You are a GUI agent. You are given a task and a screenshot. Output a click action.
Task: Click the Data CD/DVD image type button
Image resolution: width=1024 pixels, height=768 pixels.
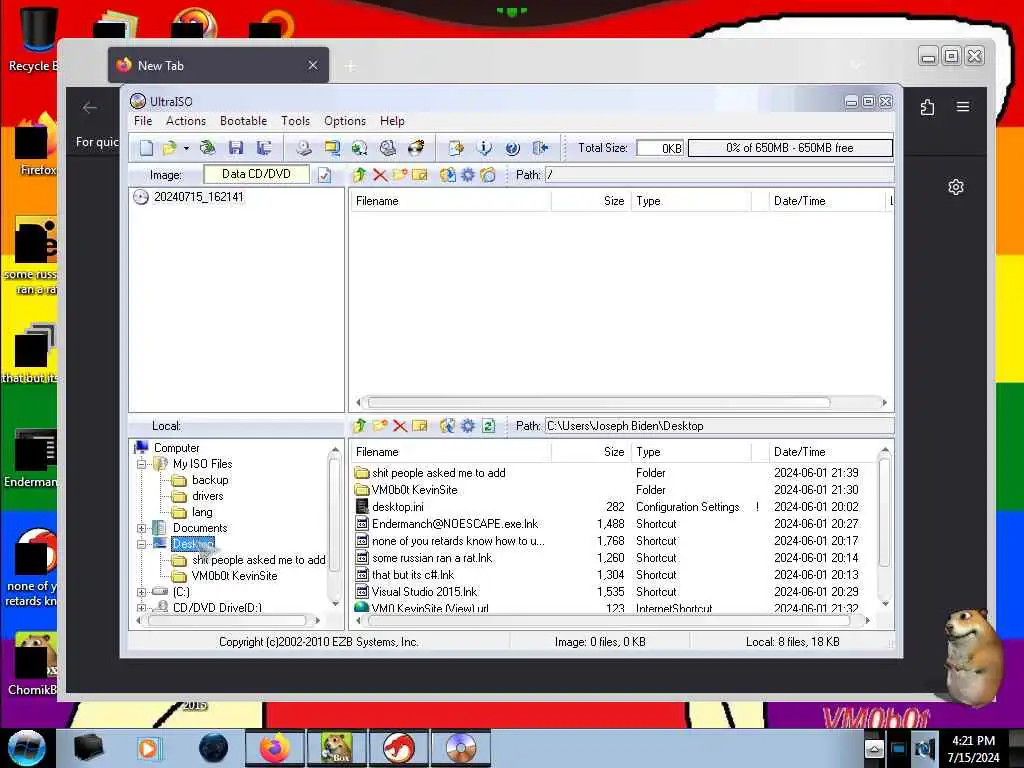[257, 174]
